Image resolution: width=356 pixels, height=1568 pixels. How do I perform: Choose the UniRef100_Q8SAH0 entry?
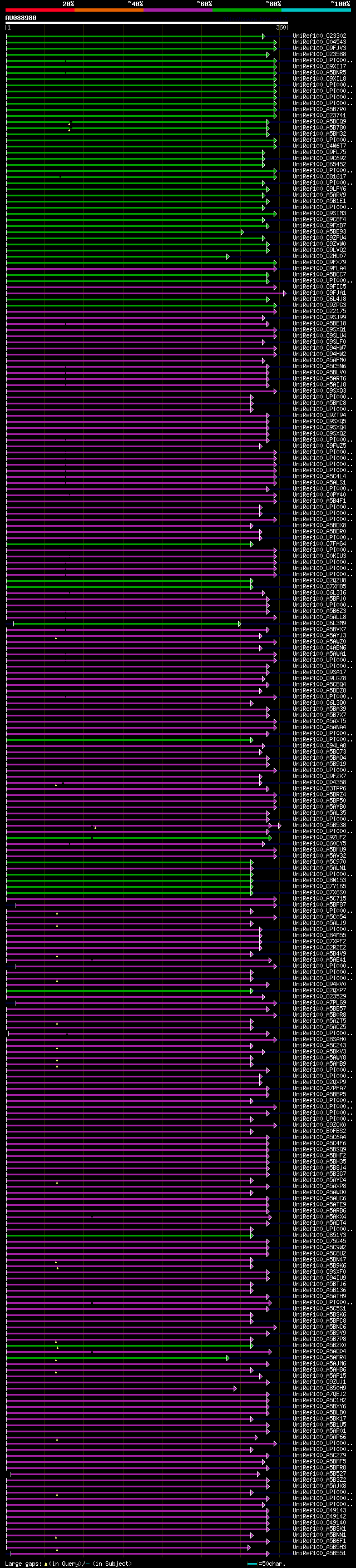pyautogui.click(x=319, y=1040)
